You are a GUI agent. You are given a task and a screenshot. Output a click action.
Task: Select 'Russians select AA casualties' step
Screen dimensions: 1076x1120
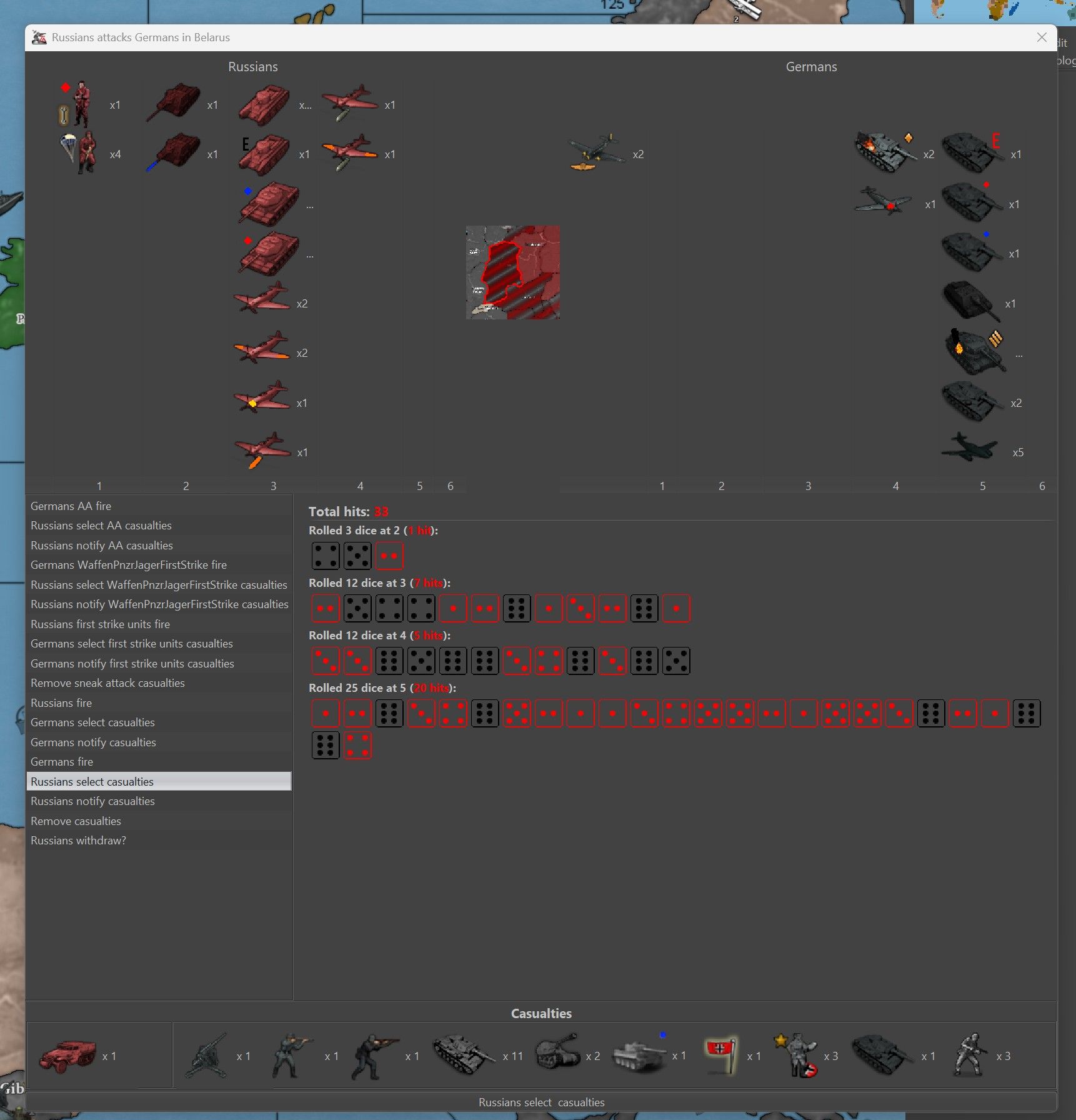[x=159, y=526]
